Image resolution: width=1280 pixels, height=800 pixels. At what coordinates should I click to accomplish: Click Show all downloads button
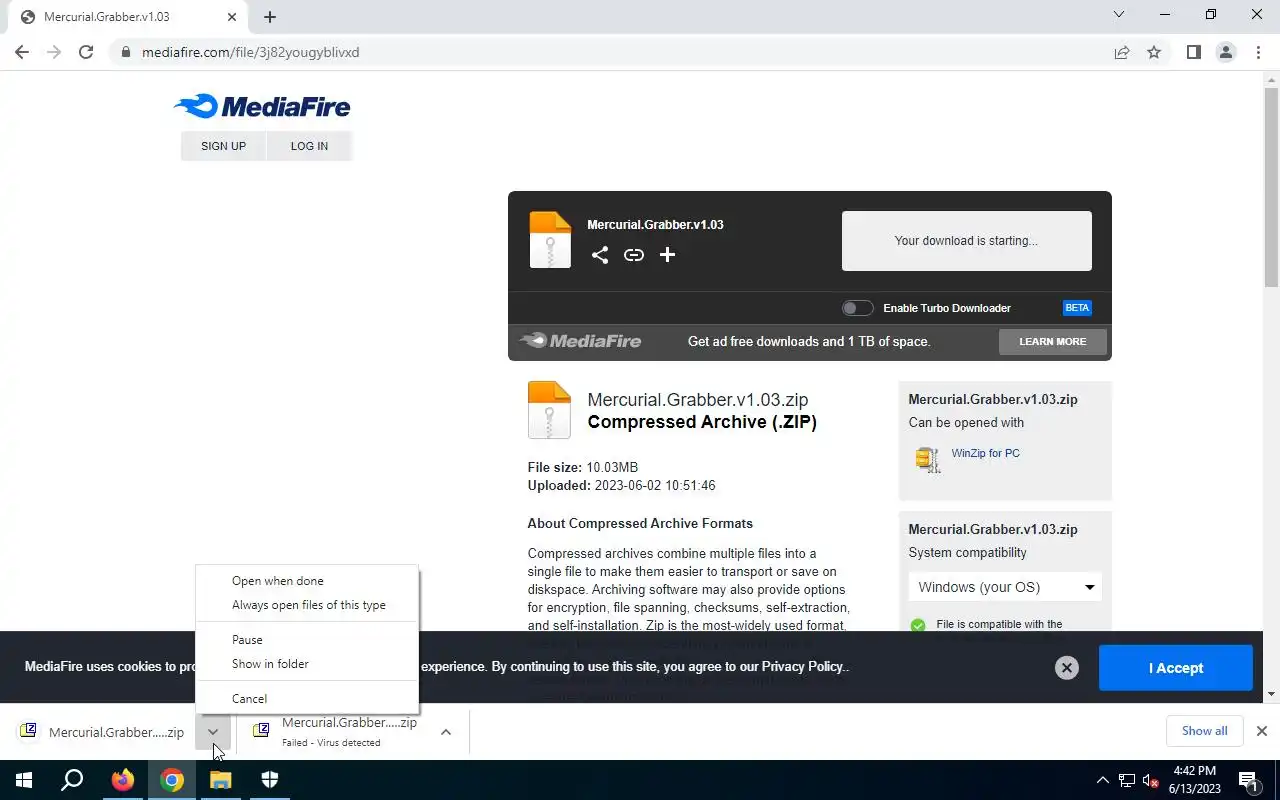click(1204, 731)
